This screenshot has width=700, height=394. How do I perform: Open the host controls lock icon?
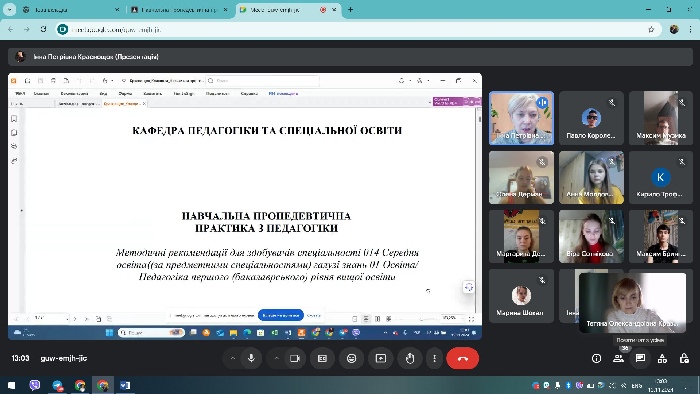(x=684, y=358)
